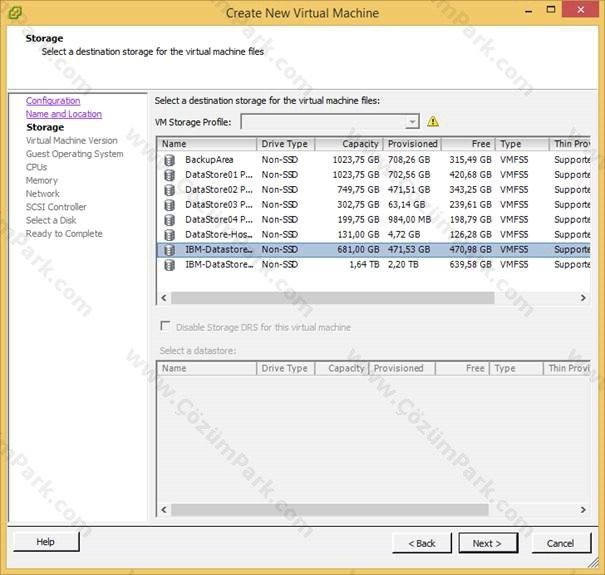This screenshot has height=575, width=605.
Task: Click the 639,58 GB free cell
Action: point(470,265)
